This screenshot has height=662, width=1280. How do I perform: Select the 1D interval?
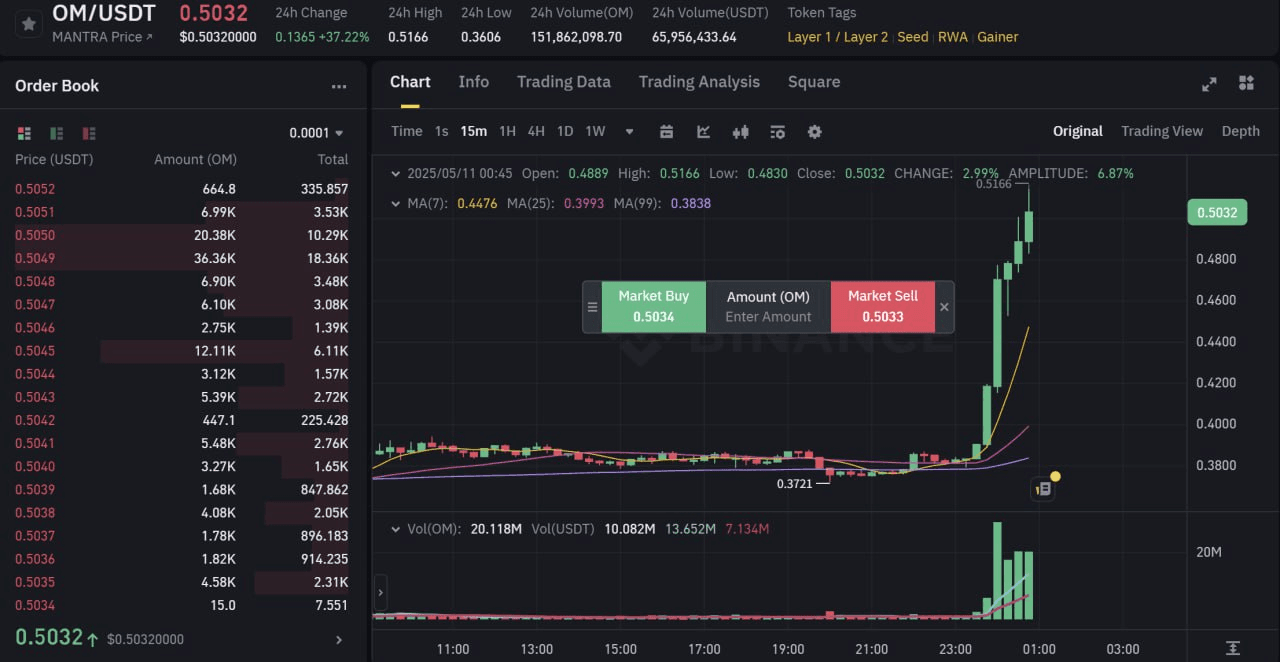pos(565,131)
